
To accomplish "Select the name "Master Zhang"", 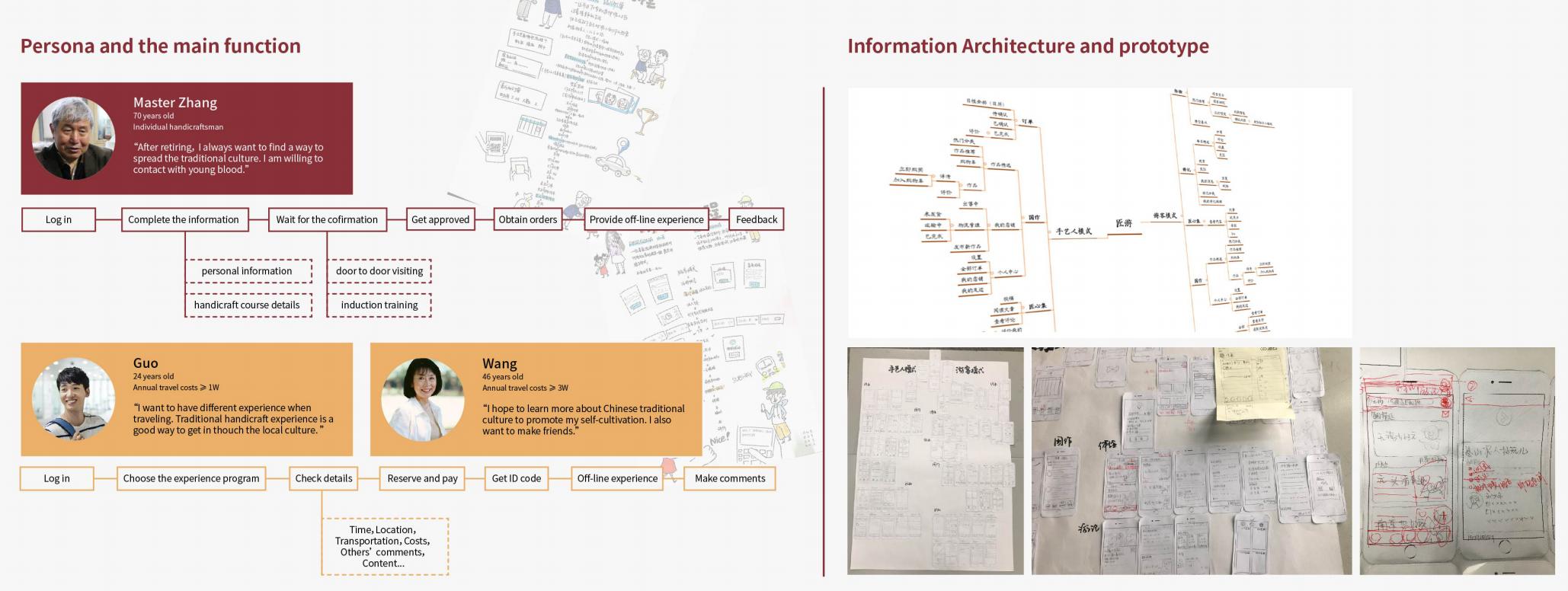I will [175, 102].
